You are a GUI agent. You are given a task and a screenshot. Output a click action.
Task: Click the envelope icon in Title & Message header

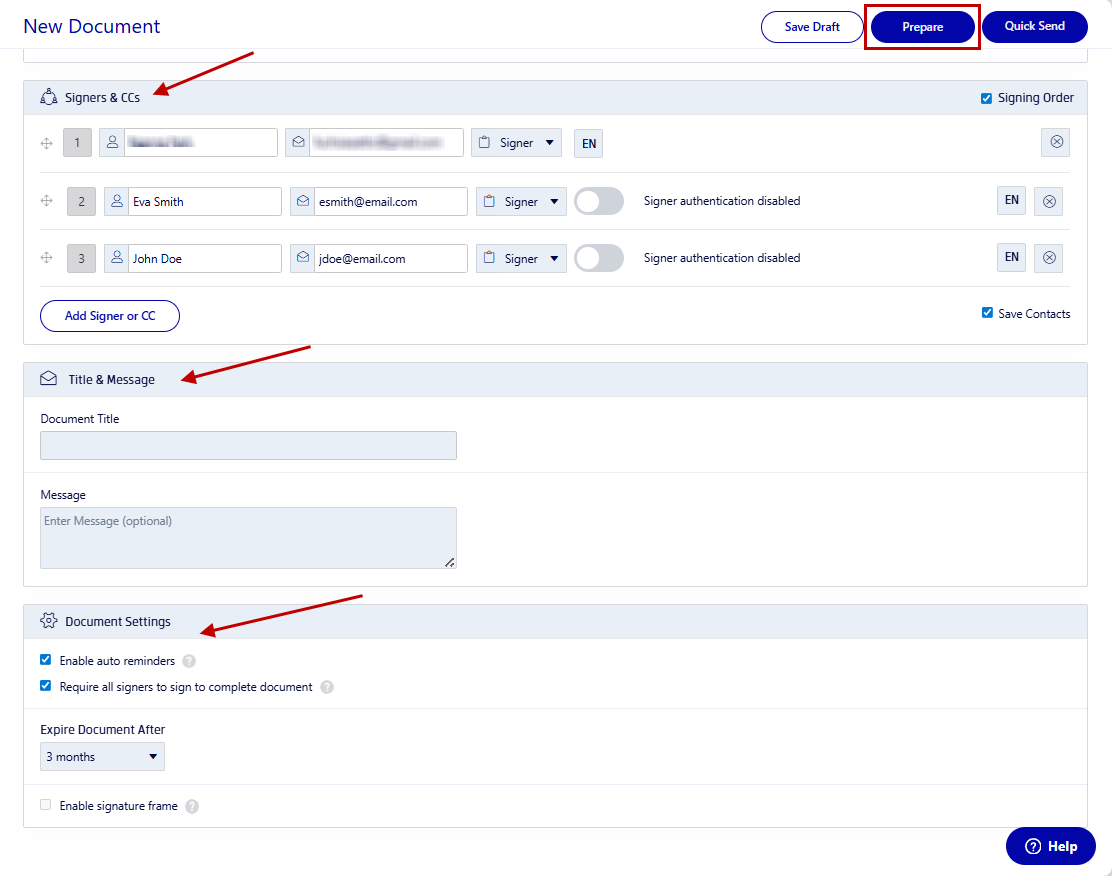pos(48,379)
